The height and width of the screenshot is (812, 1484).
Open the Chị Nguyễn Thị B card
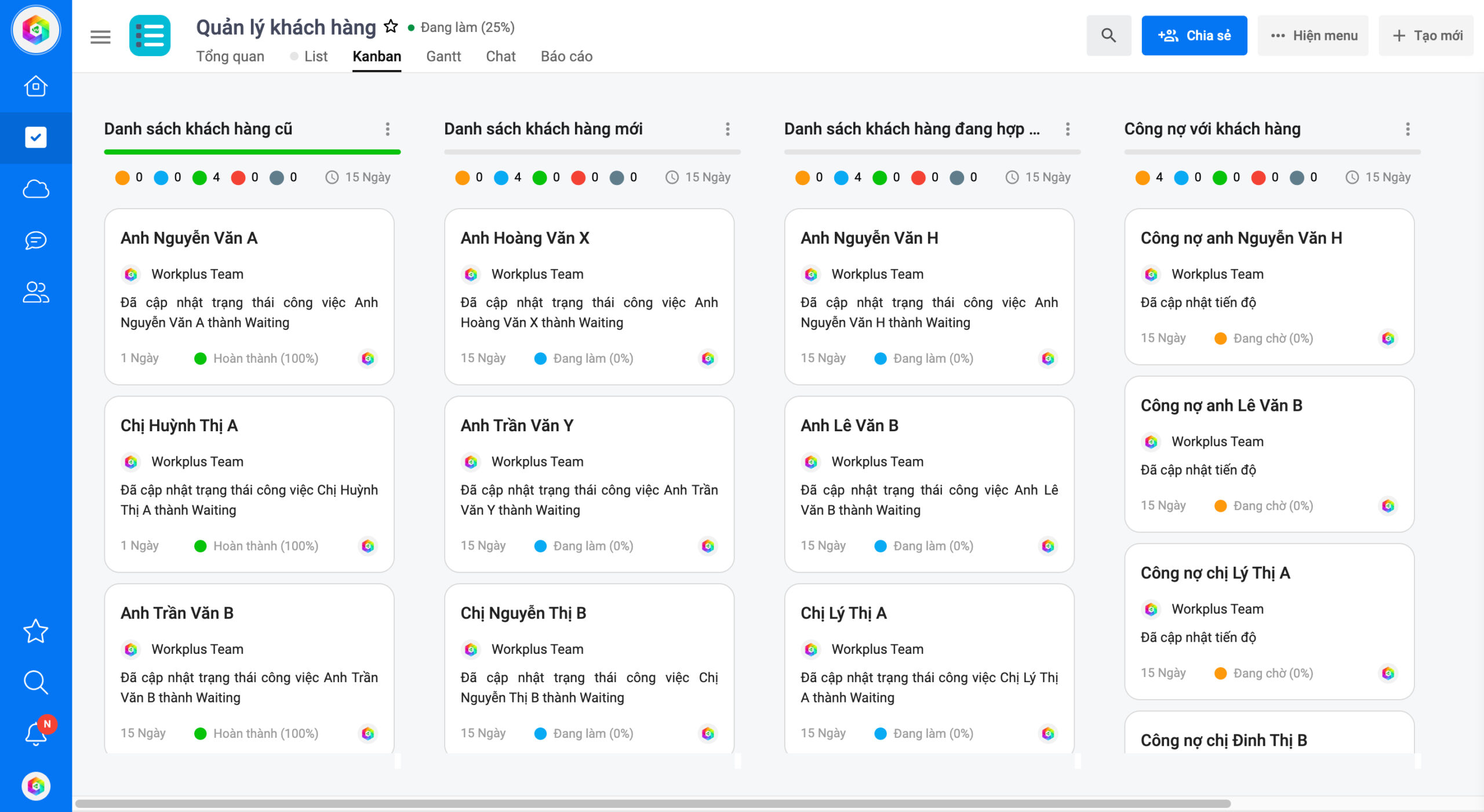tap(589, 669)
